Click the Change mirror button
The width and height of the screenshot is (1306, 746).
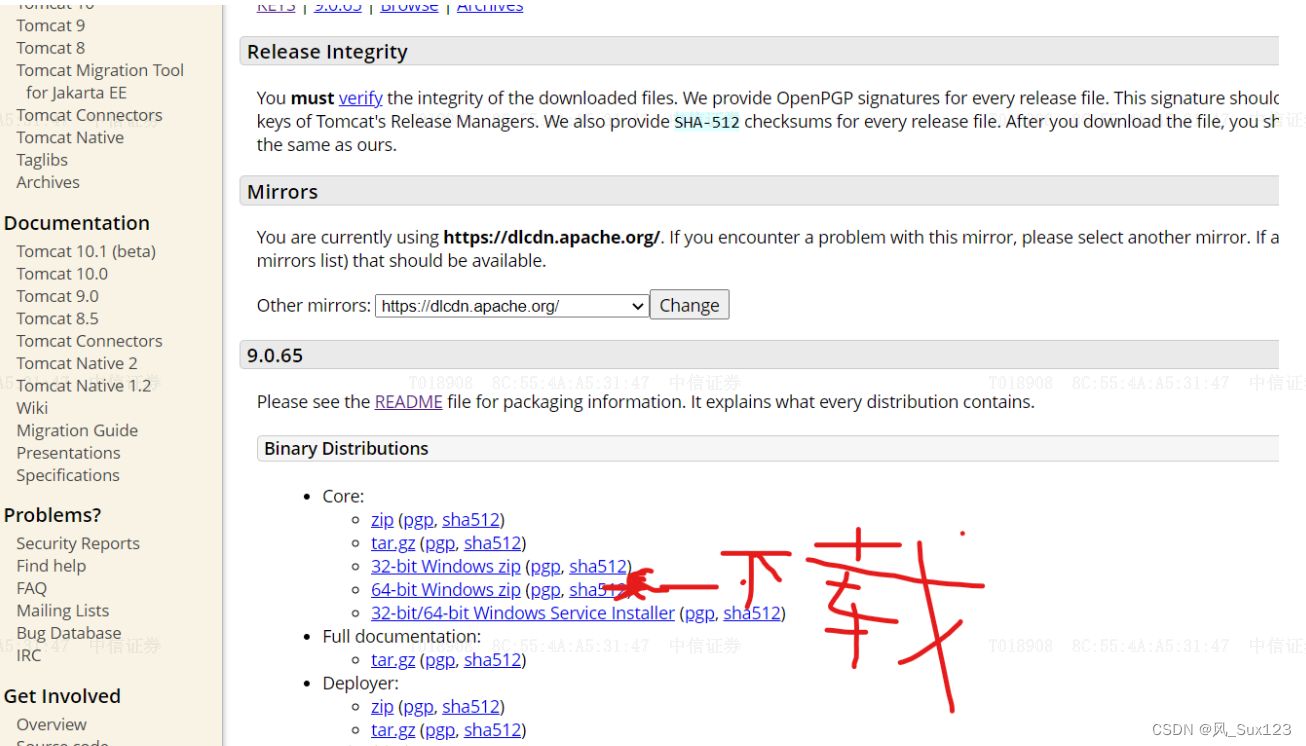689,305
